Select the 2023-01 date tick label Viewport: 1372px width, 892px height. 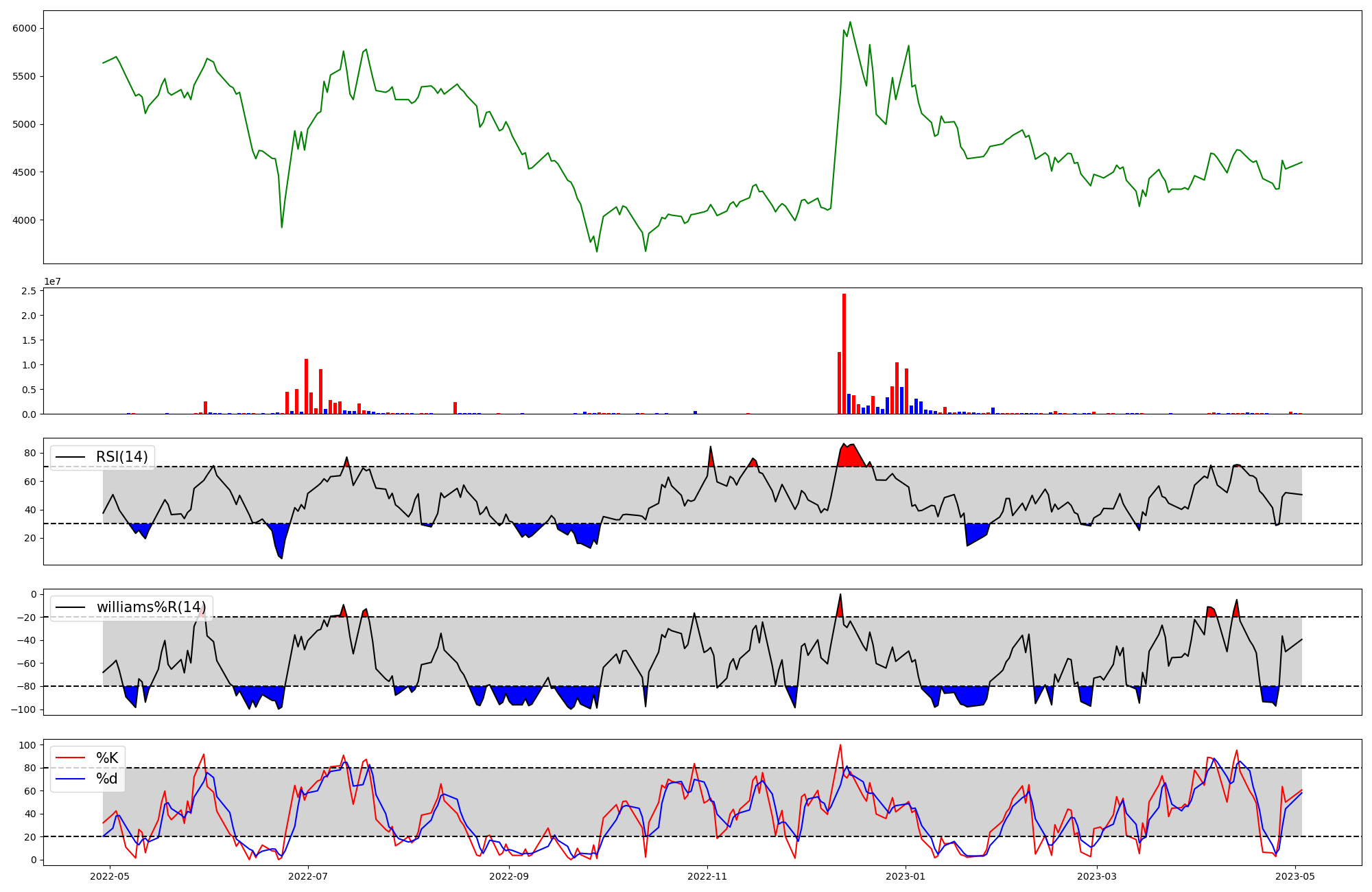tap(906, 876)
